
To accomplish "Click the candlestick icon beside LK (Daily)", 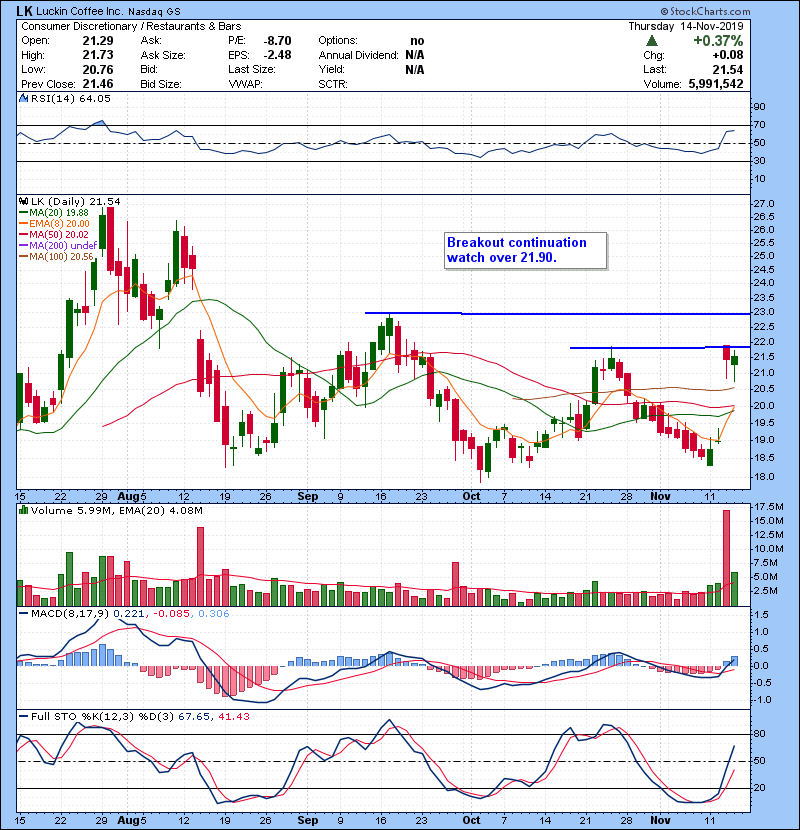I will click(23, 201).
